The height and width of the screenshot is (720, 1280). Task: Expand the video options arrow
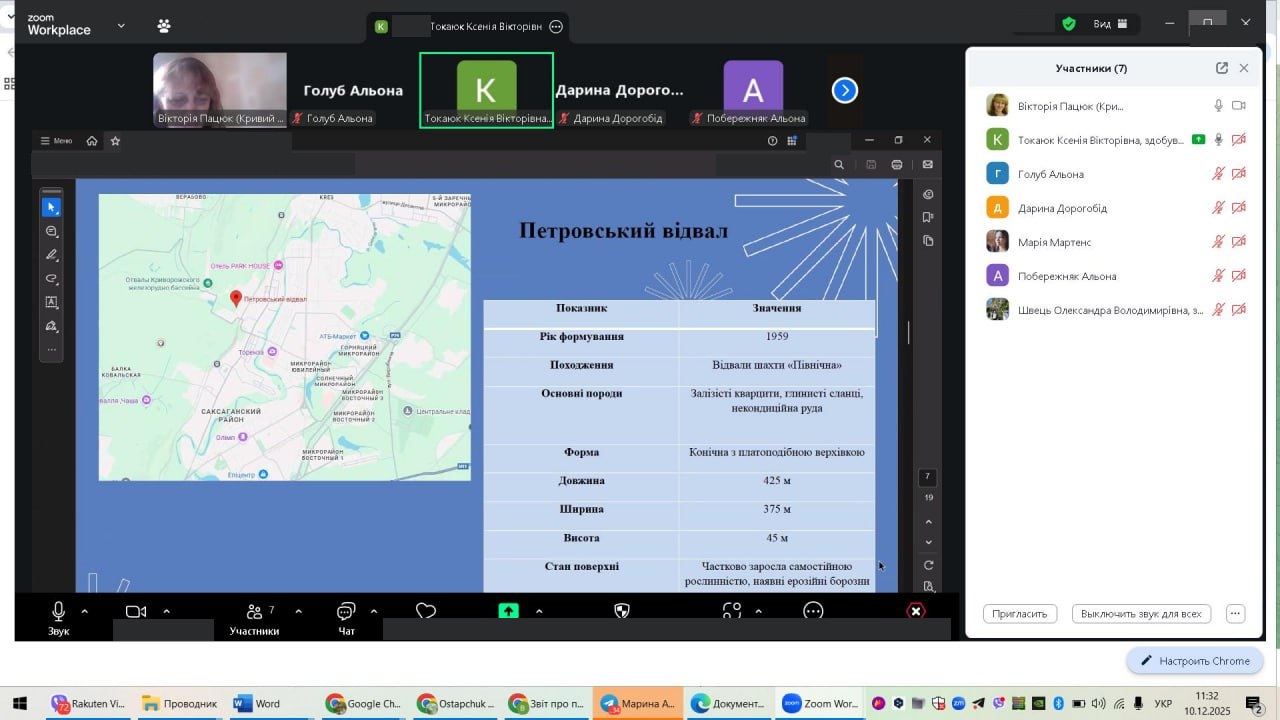click(166, 611)
